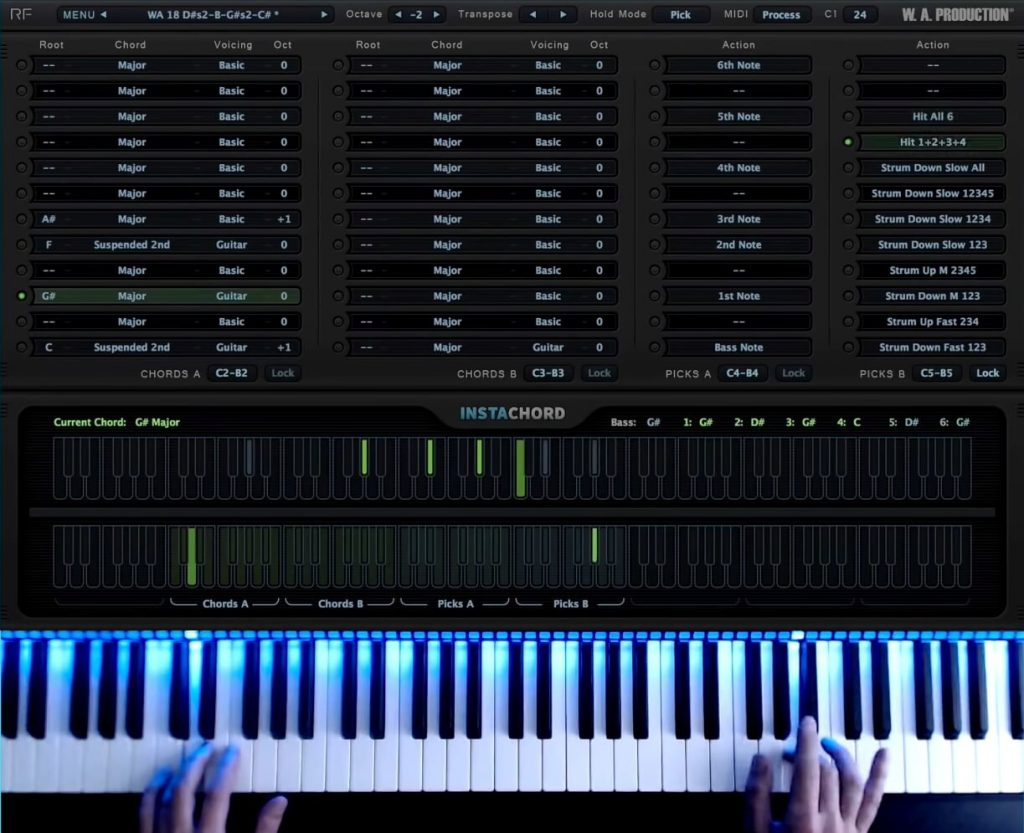Select the G# Major Guitar chord radio
The image size is (1024, 833).
22,296
